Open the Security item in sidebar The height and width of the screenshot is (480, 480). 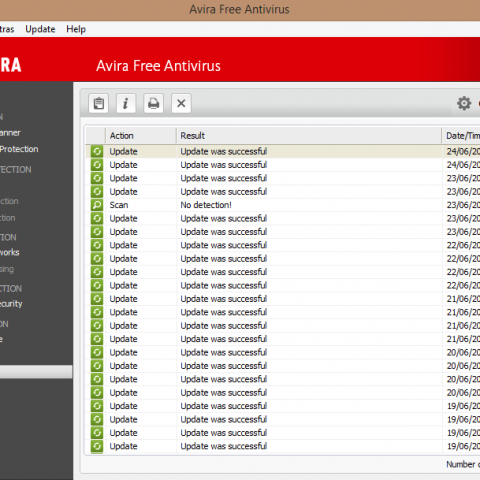[x=11, y=304]
